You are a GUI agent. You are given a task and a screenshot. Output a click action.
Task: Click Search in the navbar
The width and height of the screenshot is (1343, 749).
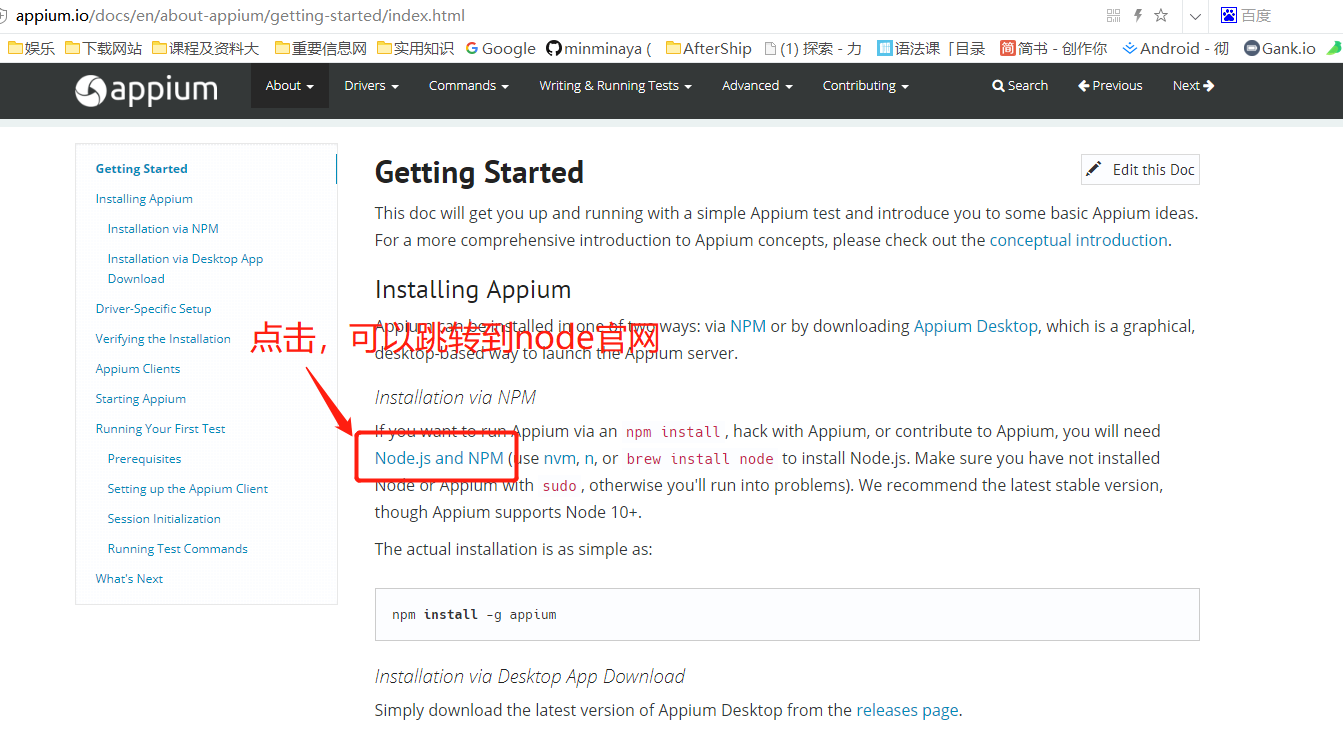(x=1020, y=86)
